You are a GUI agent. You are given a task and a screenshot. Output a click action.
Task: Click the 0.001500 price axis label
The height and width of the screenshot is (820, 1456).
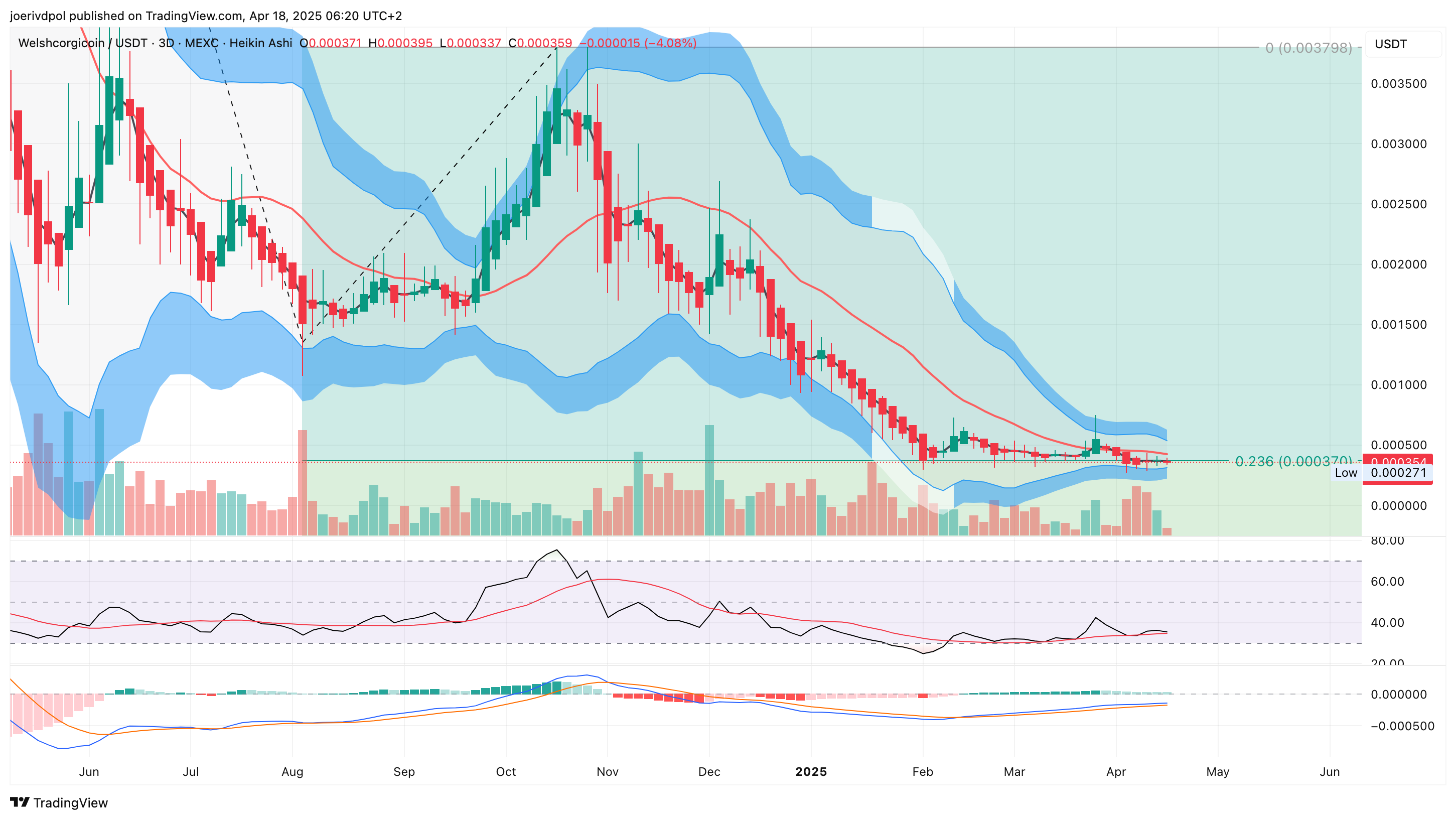click(x=1399, y=325)
